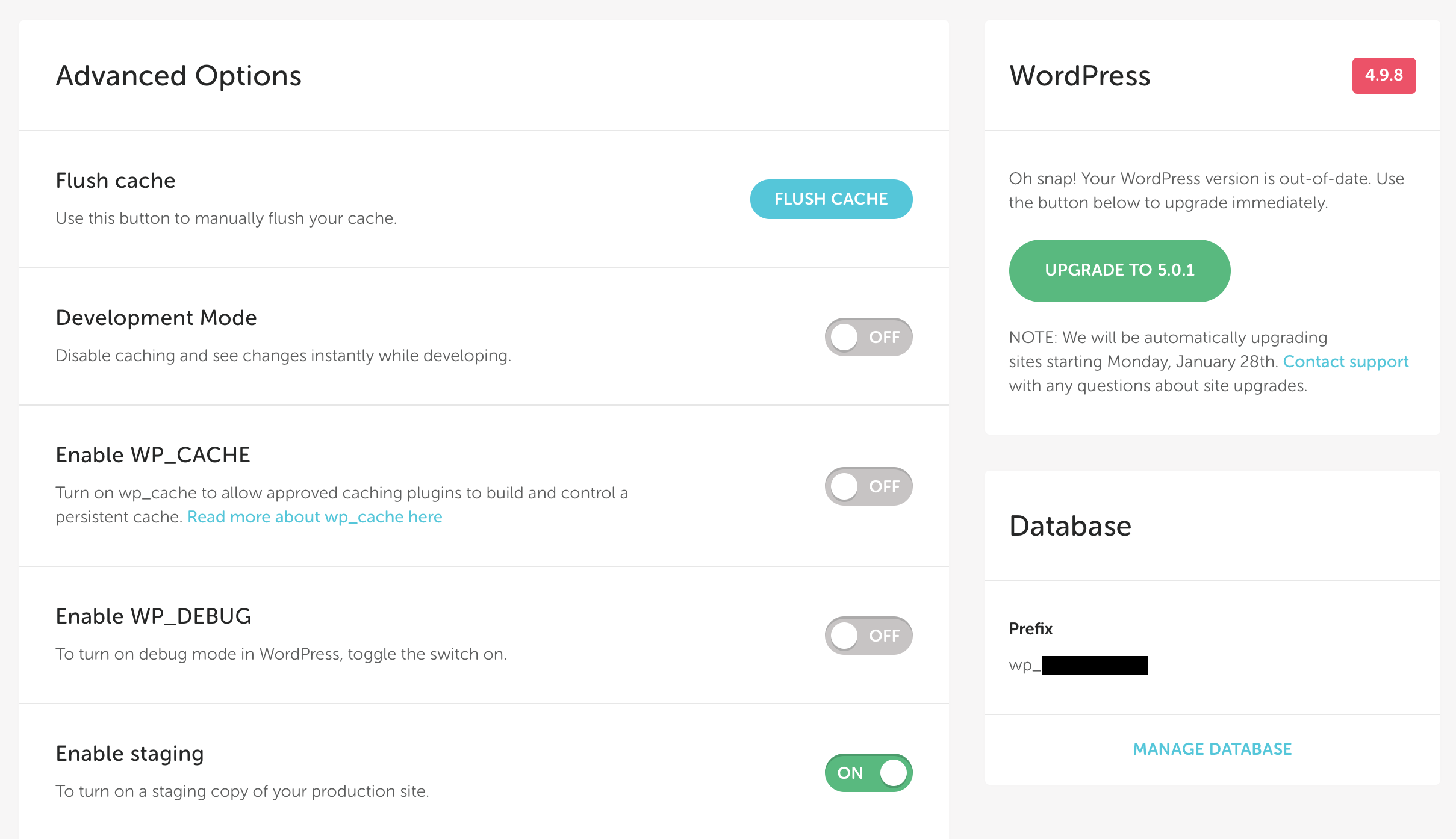Click the Database section header
Viewport: 1456px width, 839px height.
pyautogui.click(x=1071, y=525)
